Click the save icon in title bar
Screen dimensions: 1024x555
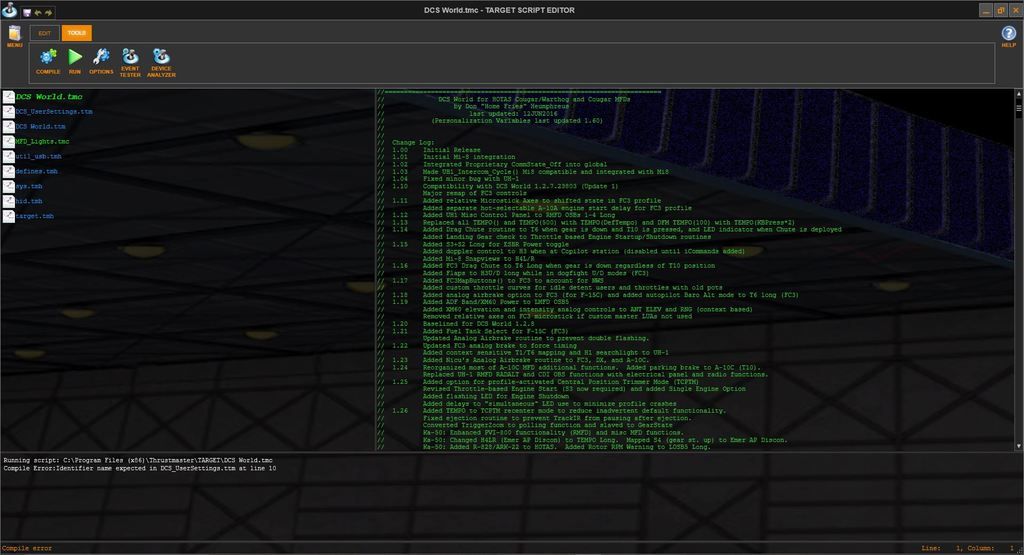tap(26, 10)
